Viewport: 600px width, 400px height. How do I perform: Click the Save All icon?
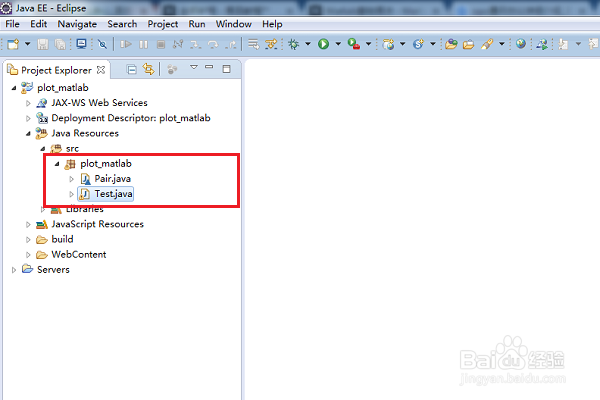point(60,44)
